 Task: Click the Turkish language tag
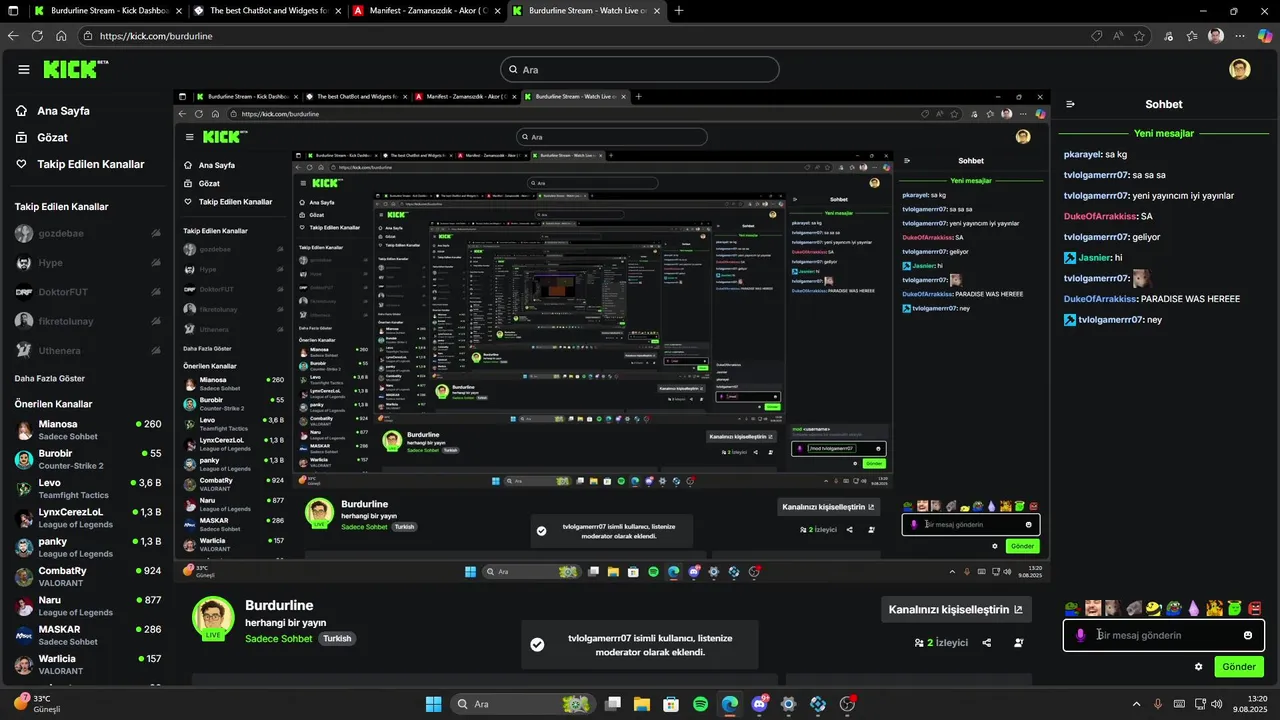pyautogui.click(x=337, y=639)
